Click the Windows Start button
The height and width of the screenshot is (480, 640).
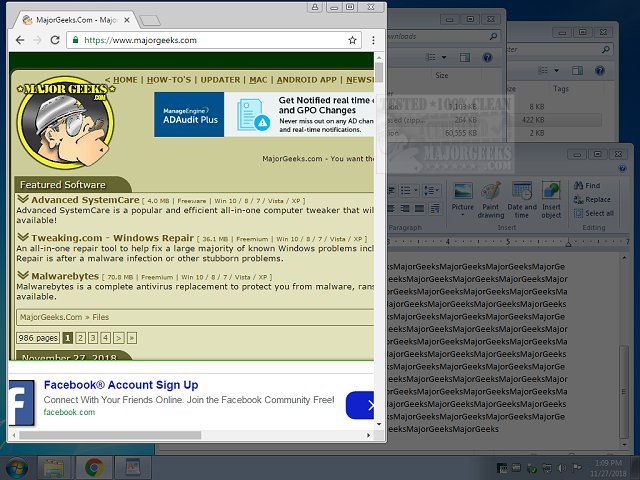pos(17,467)
